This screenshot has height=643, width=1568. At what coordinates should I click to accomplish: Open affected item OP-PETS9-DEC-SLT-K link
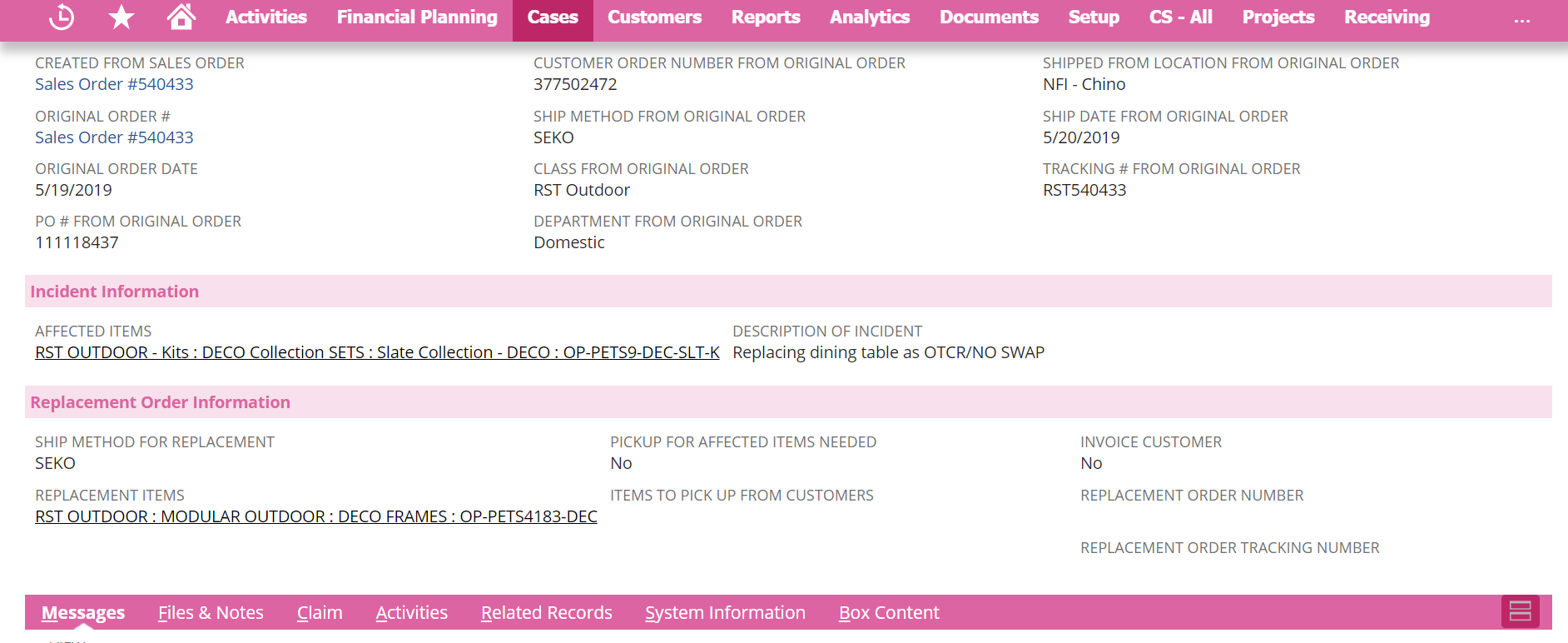click(x=377, y=352)
